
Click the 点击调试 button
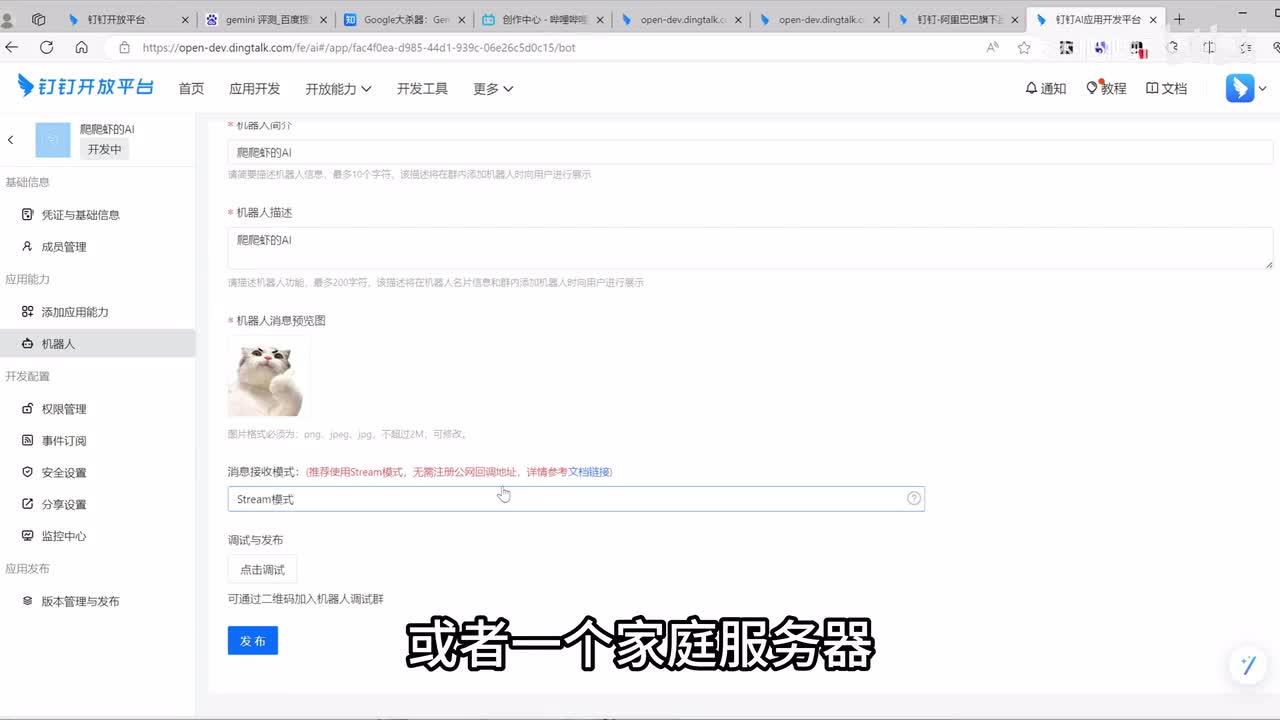click(262, 570)
